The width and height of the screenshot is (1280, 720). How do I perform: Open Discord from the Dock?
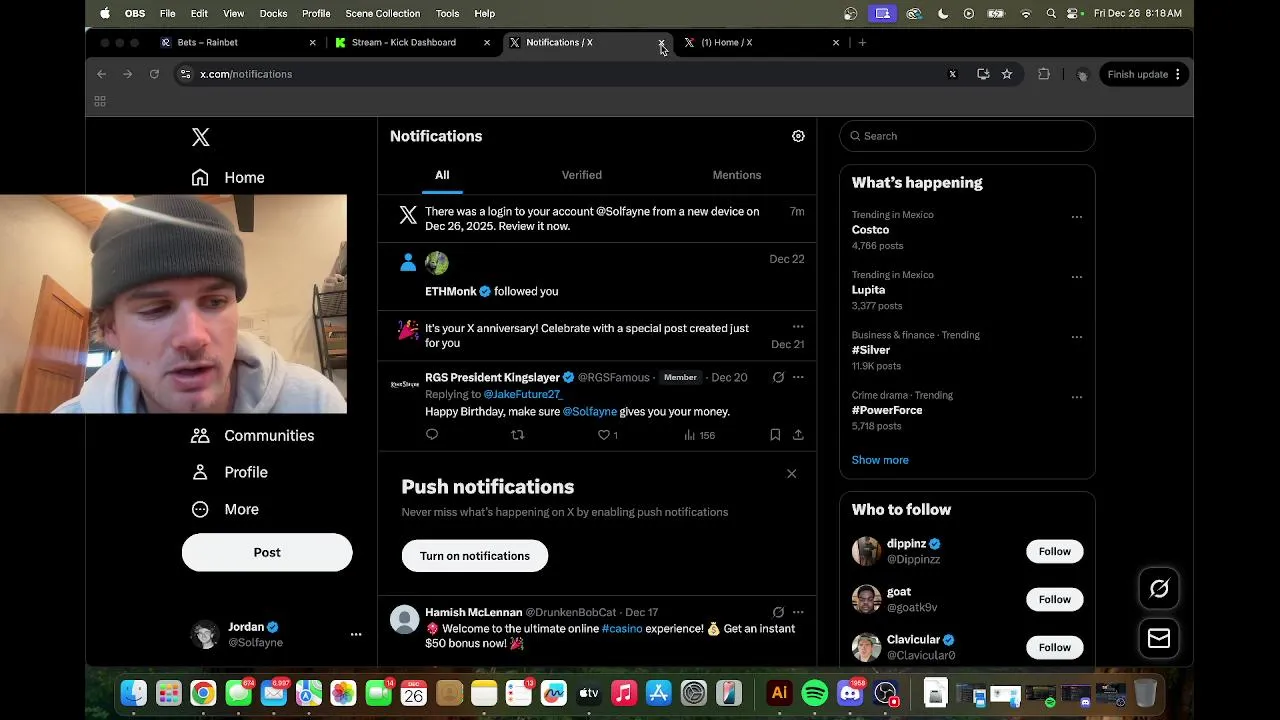coord(851,693)
